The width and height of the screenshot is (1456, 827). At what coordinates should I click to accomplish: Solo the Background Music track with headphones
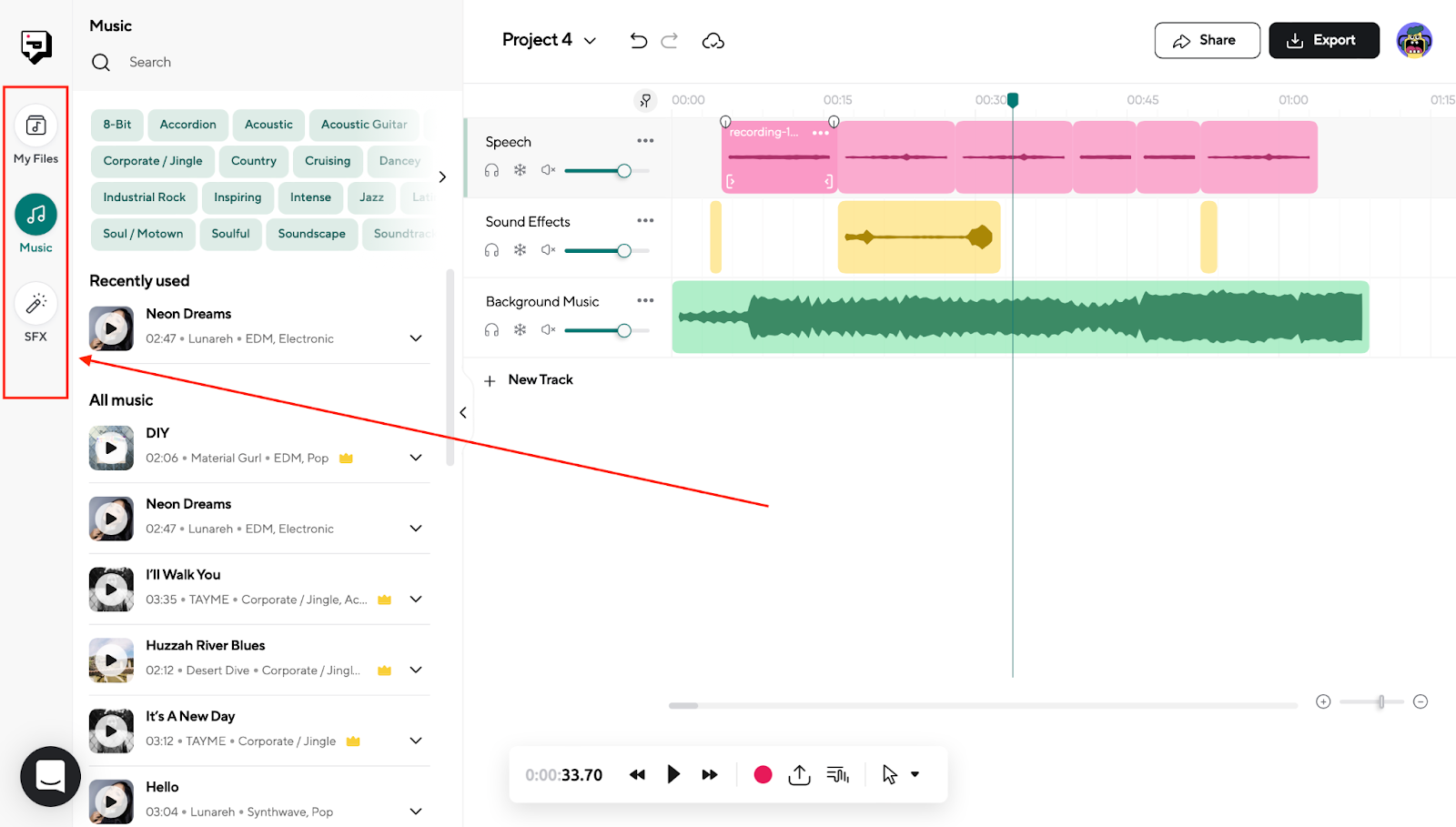pyautogui.click(x=491, y=330)
